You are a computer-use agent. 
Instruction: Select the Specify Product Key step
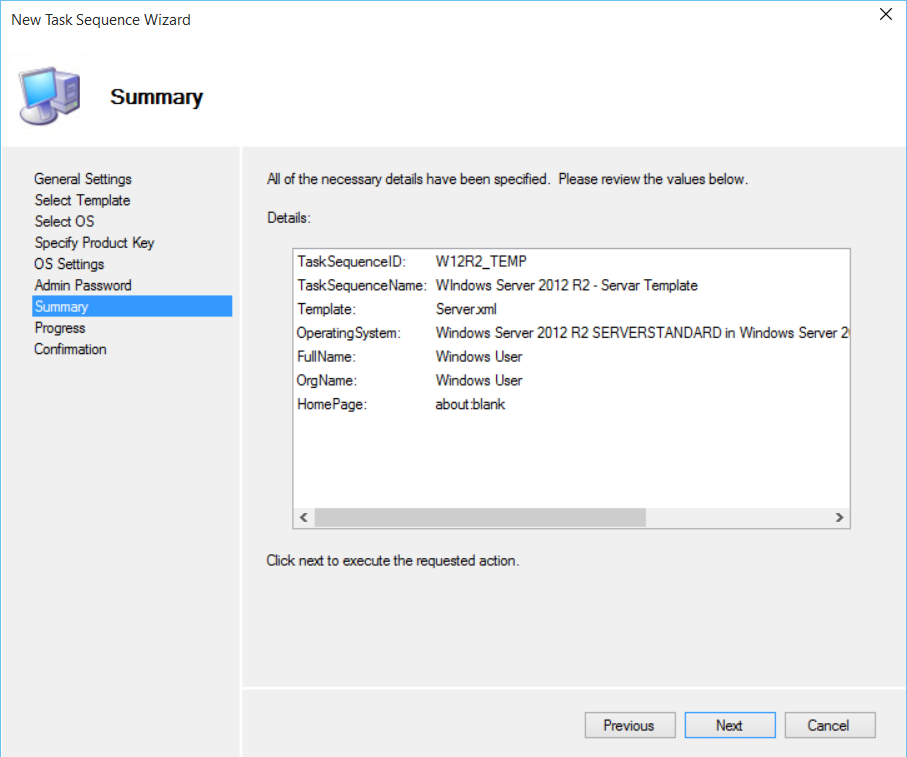pos(94,243)
